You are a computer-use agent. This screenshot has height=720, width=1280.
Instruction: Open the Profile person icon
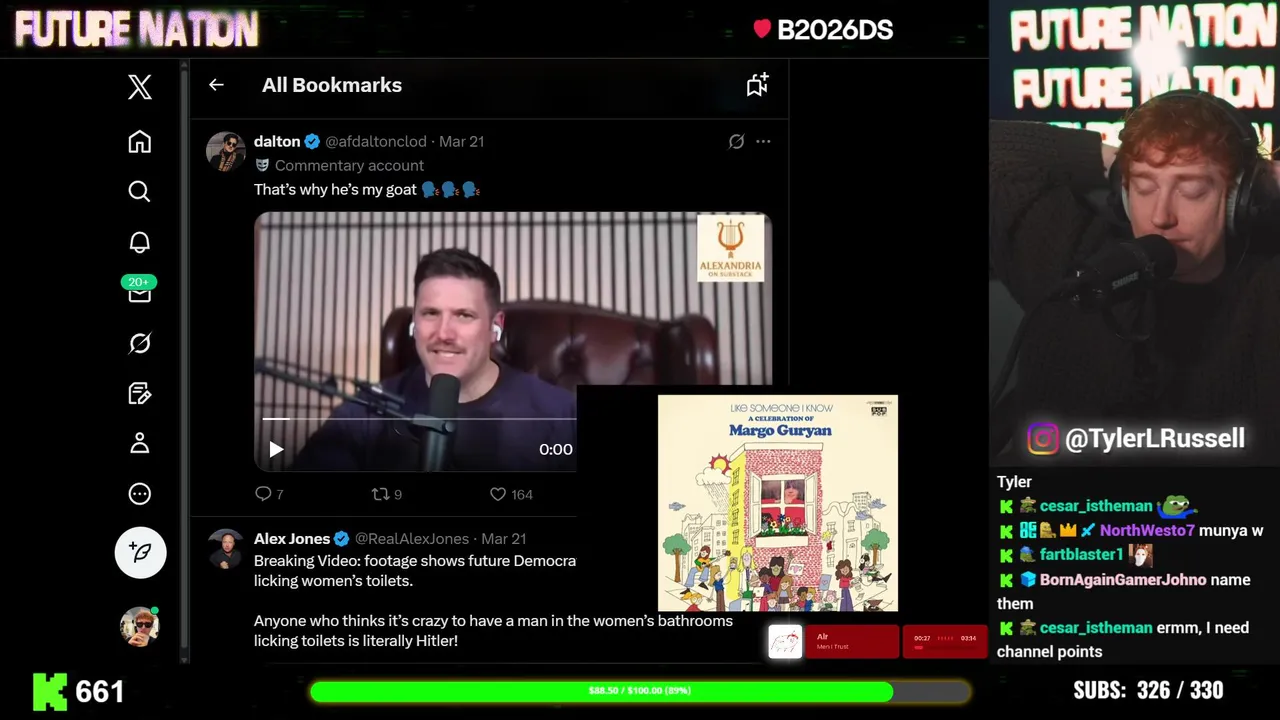point(140,443)
